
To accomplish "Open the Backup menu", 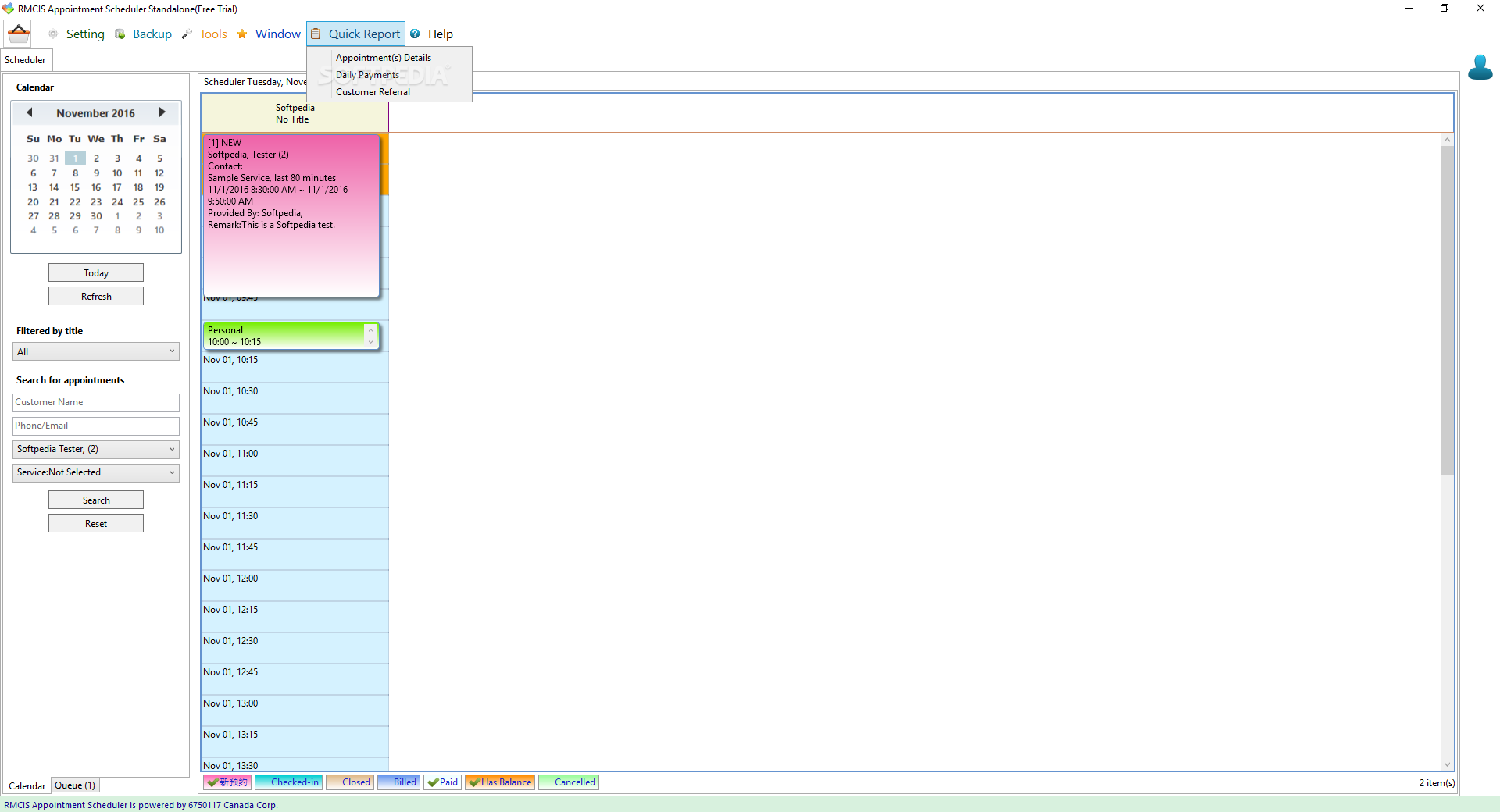I will click(152, 34).
